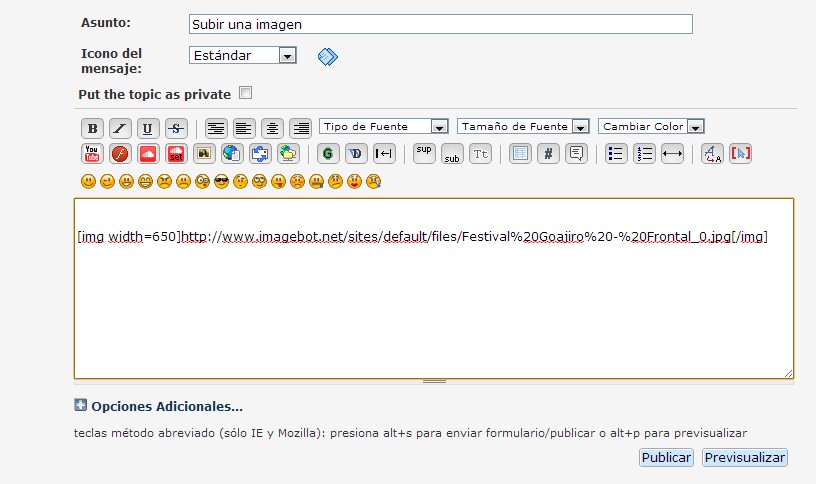Apply italic formatting button
The image size is (816, 484).
coord(120,128)
